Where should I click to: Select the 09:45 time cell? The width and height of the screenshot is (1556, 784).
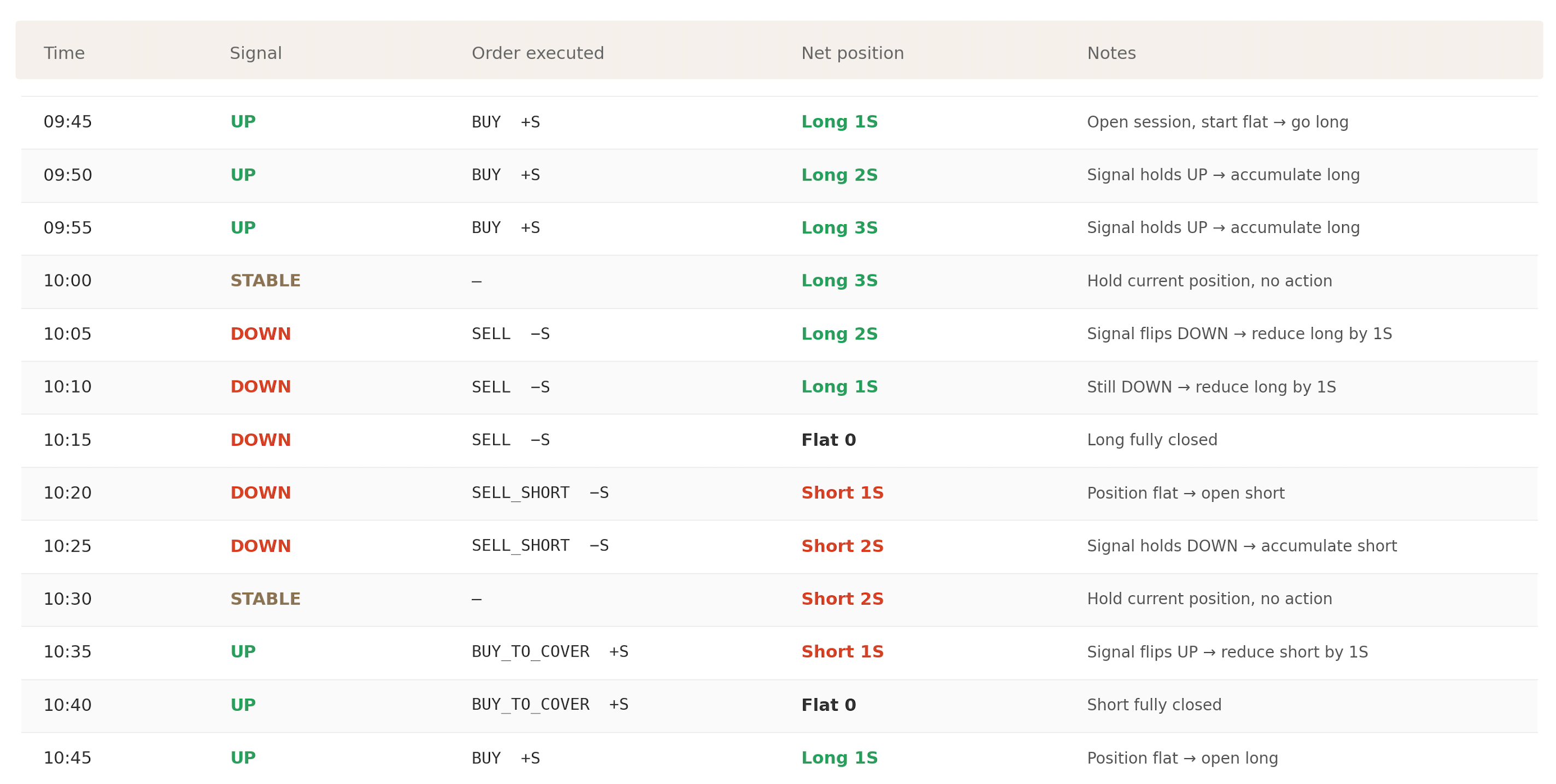point(68,122)
